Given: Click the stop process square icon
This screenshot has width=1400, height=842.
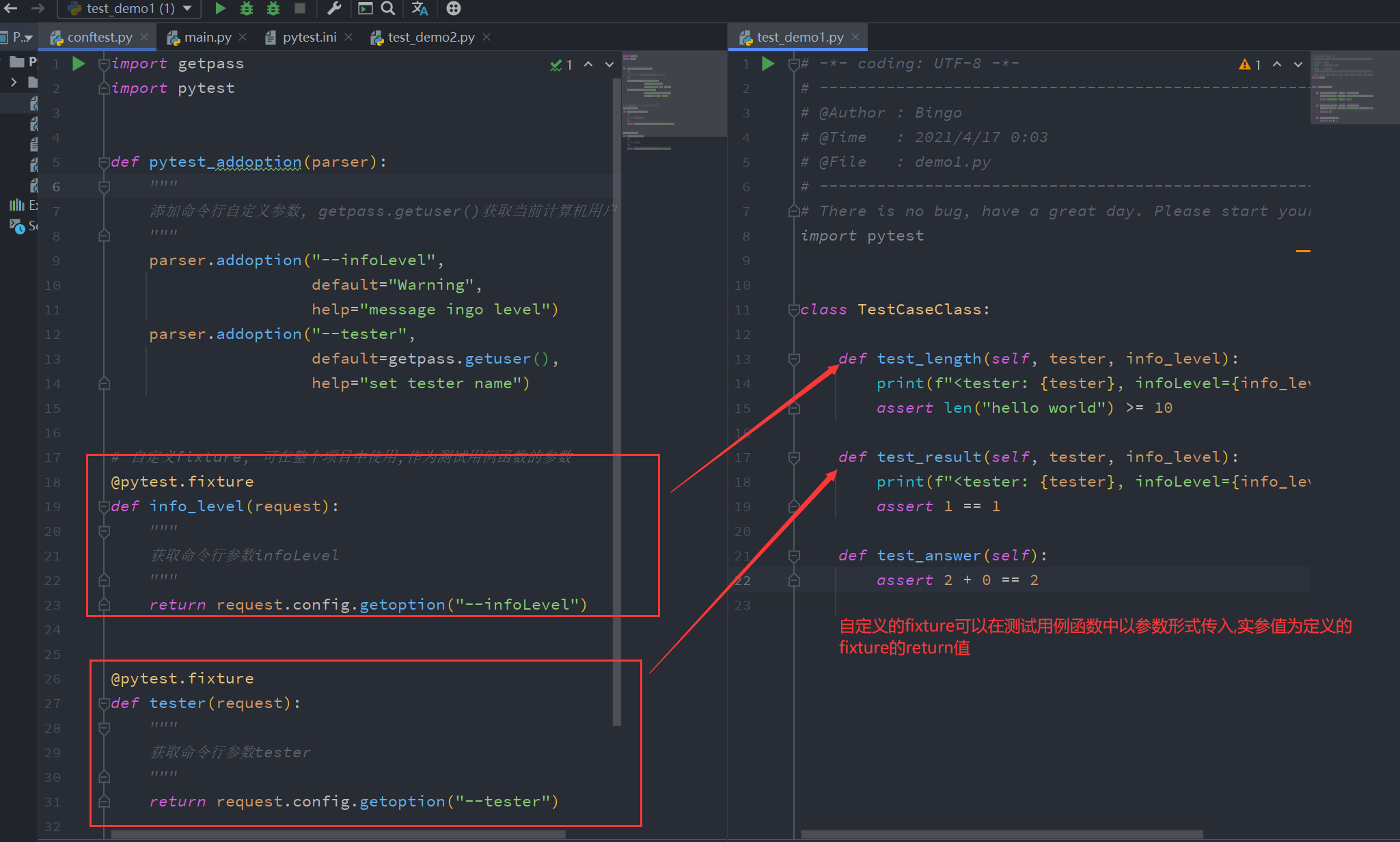Looking at the screenshot, I should (x=299, y=8).
